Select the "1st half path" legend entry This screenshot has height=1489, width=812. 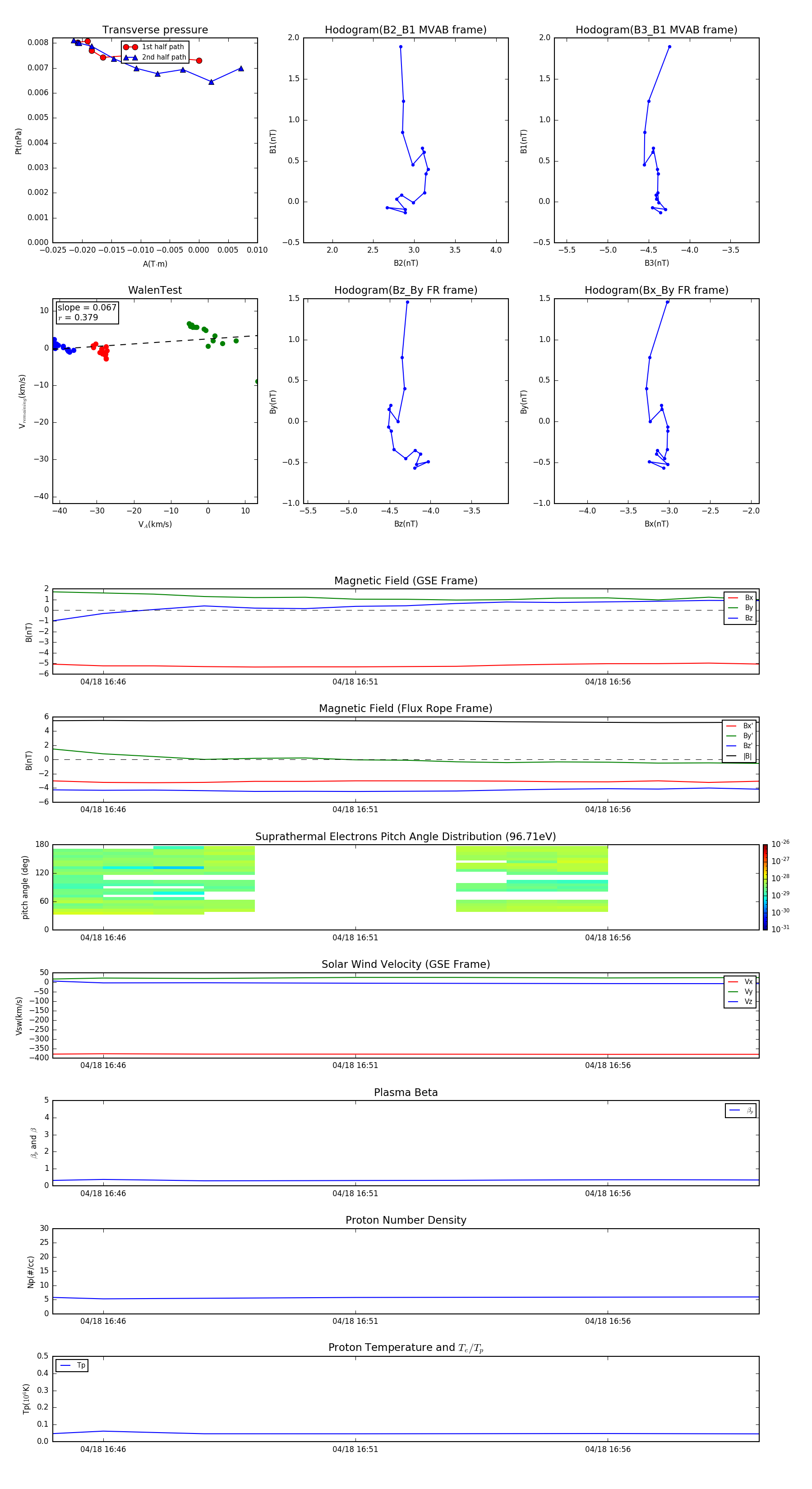pos(154,47)
